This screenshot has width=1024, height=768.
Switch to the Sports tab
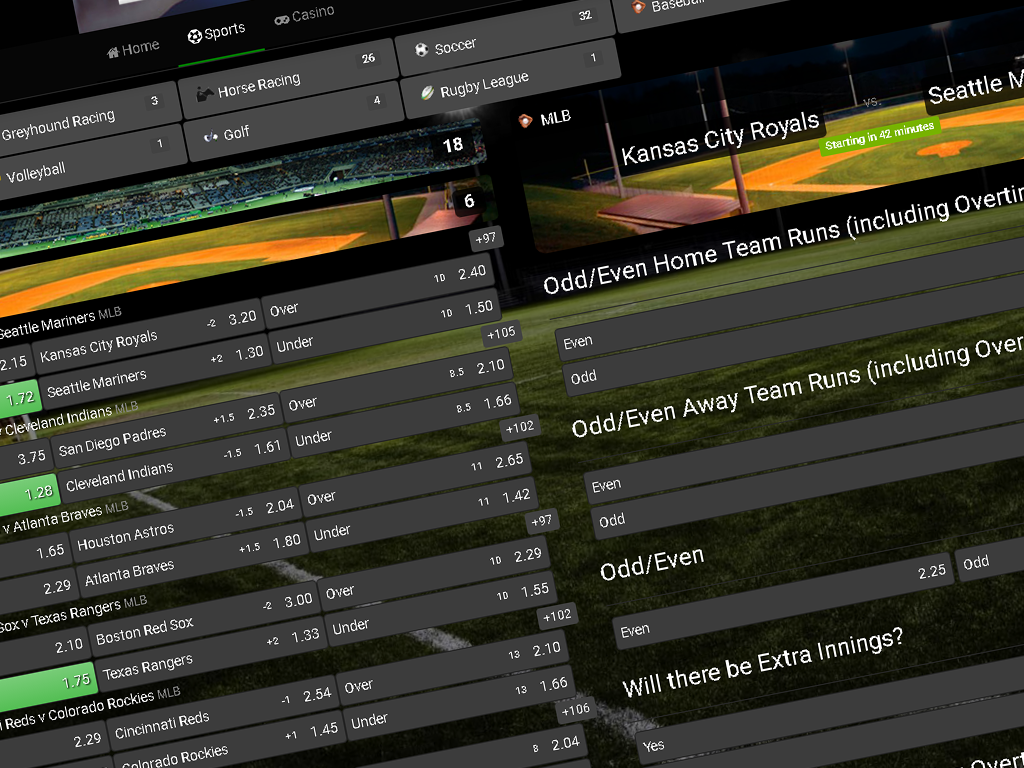pyautogui.click(x=216, y=33)
